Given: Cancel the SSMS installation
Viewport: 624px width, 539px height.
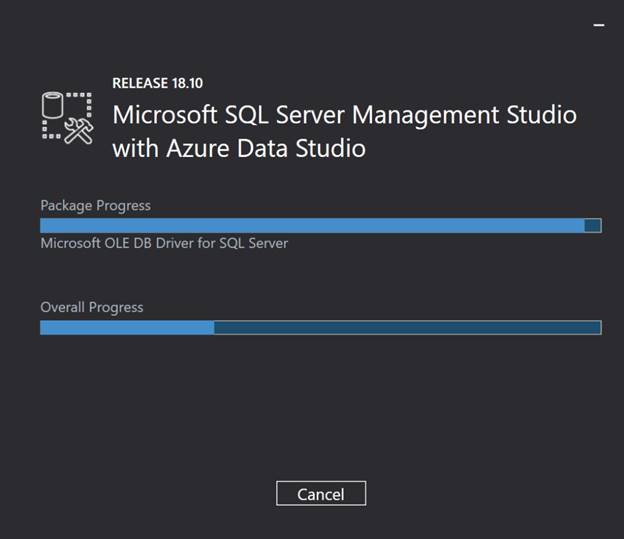Looking at the screenshot, I should point(321,493).
